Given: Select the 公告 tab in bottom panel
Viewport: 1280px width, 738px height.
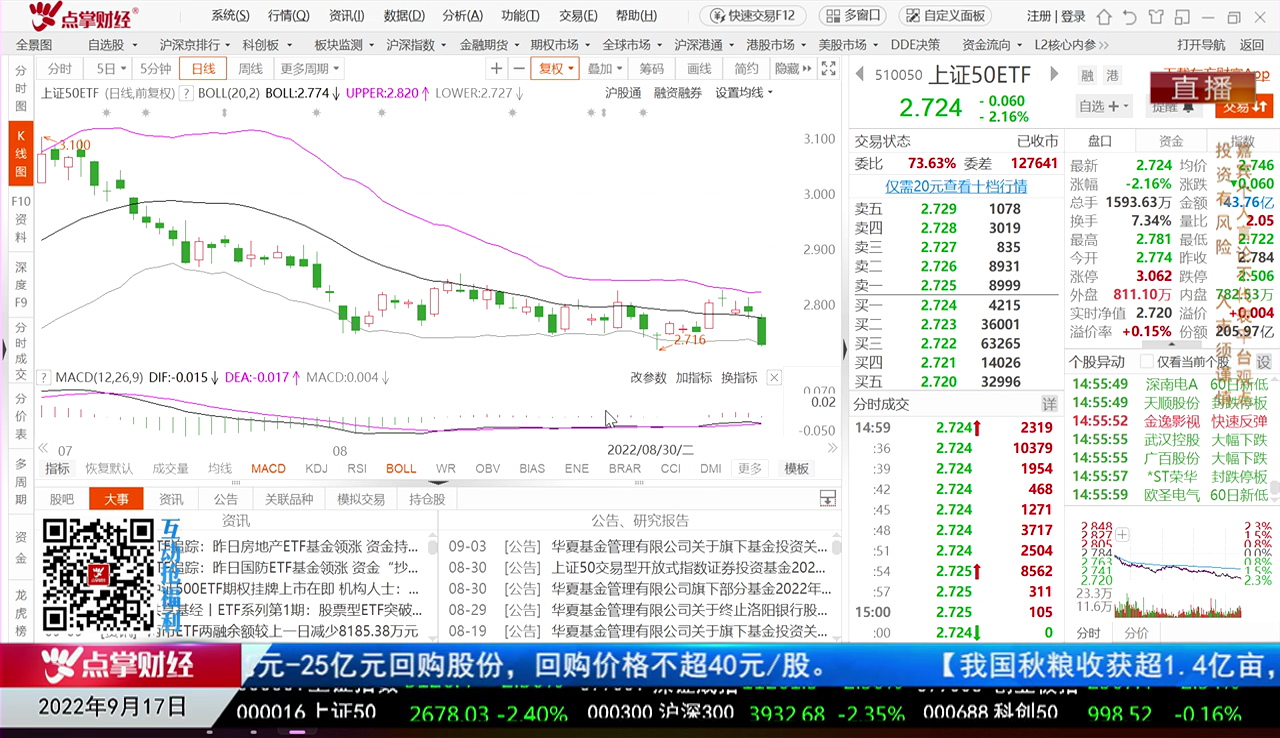Looking at the screenshot, I should pos(226,499).
